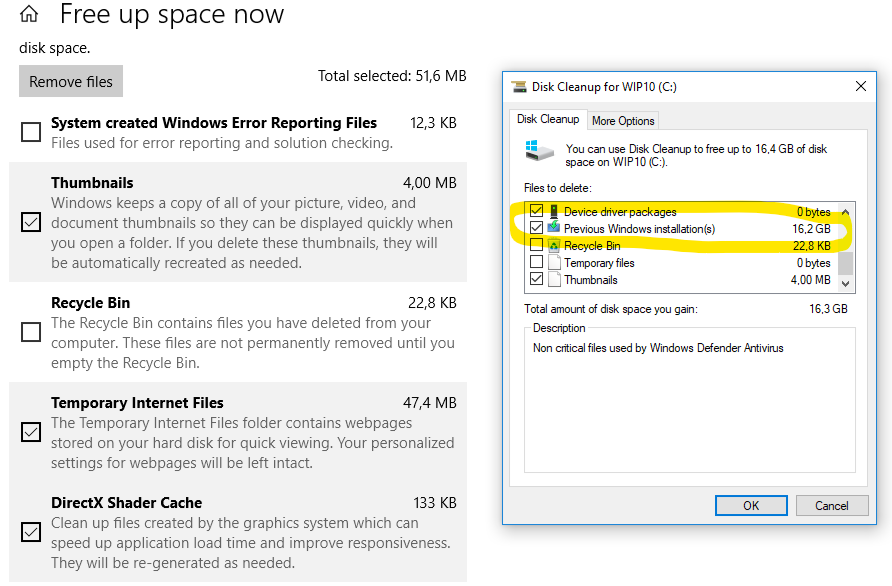Viewport: 892px width, 586px height.
Task: Click the 12,3 KB size value
Action: click(433, 123)
